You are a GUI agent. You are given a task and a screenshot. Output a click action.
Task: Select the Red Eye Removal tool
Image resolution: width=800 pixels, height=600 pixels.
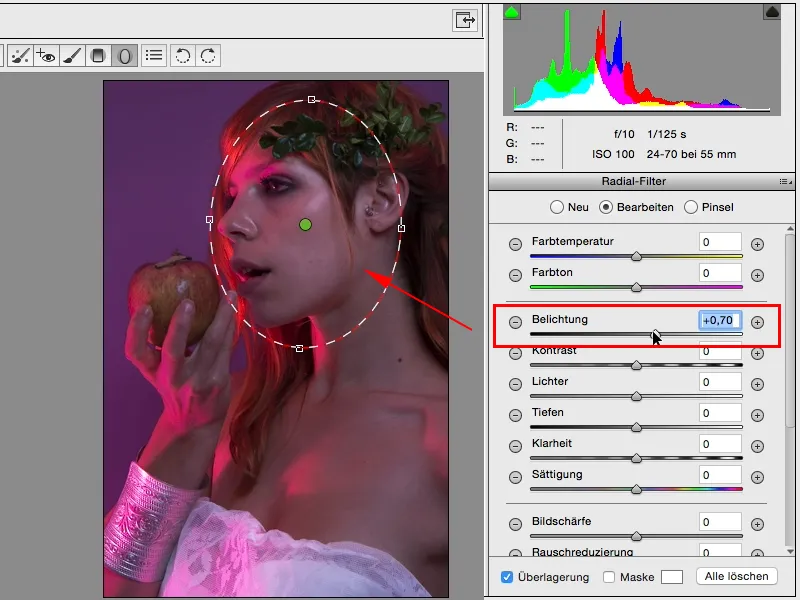click(x=46, y=56)
